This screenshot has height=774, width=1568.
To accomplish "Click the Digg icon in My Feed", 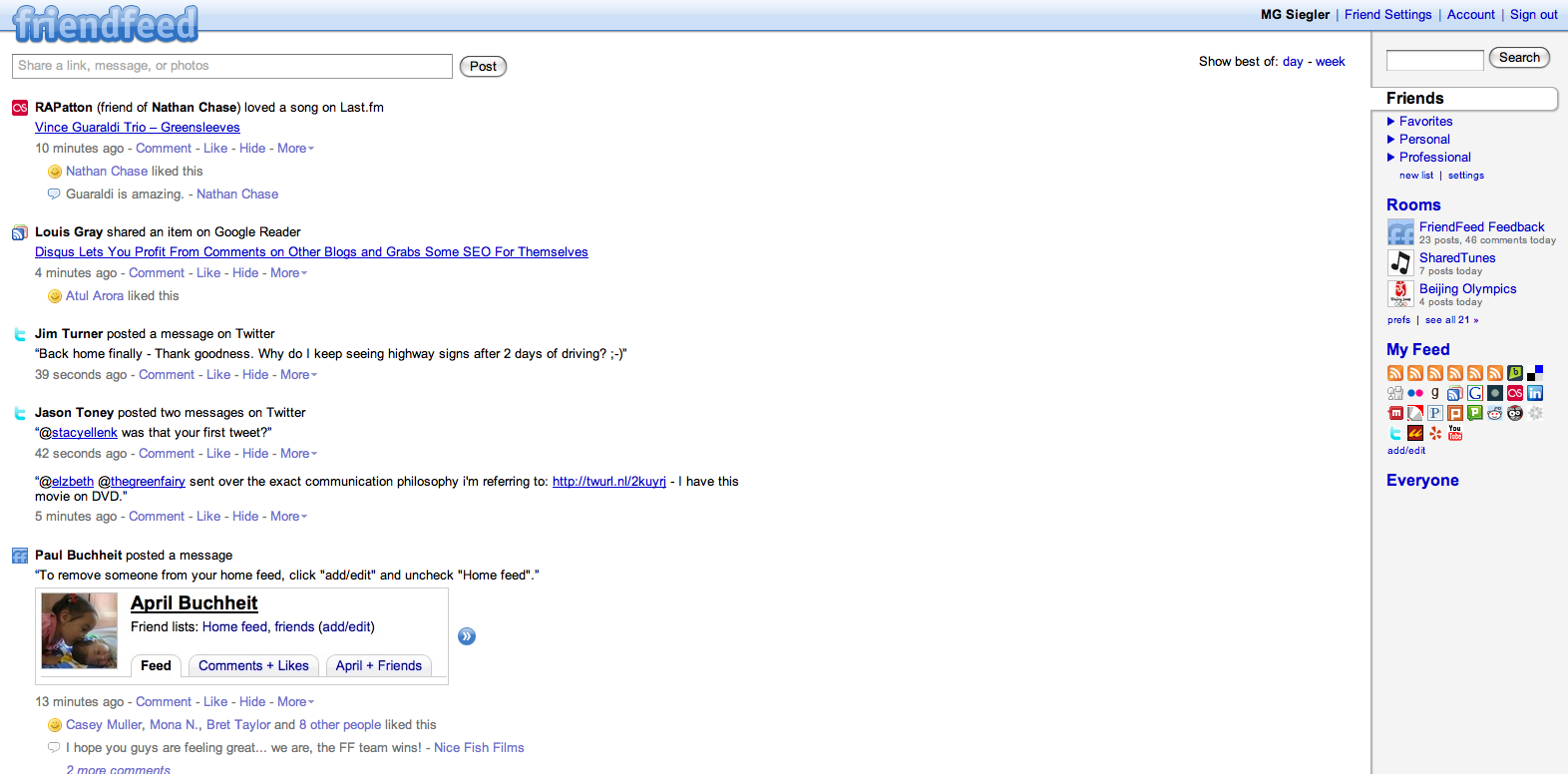I will 1395,393.
